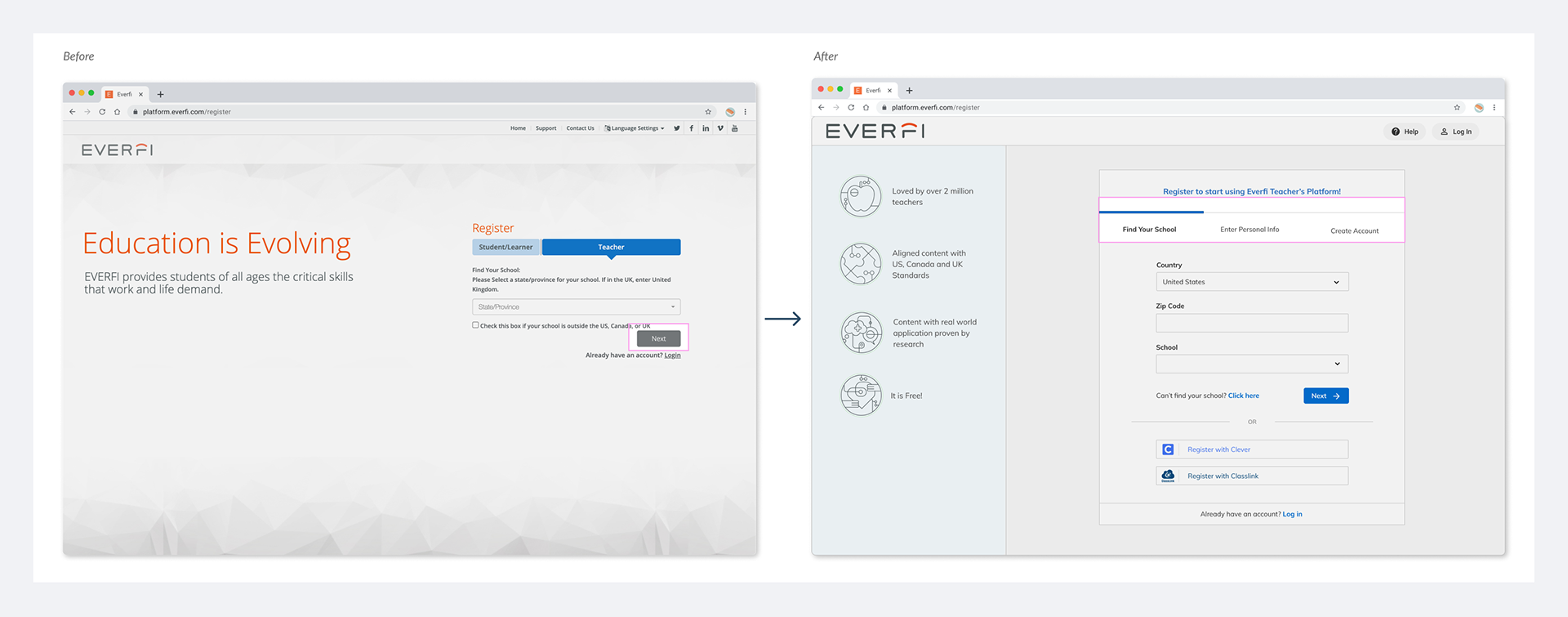This screenshot has height=617, width=1568.
Task: Go to home icon in Before browser
Action: (x=118, y=112)
